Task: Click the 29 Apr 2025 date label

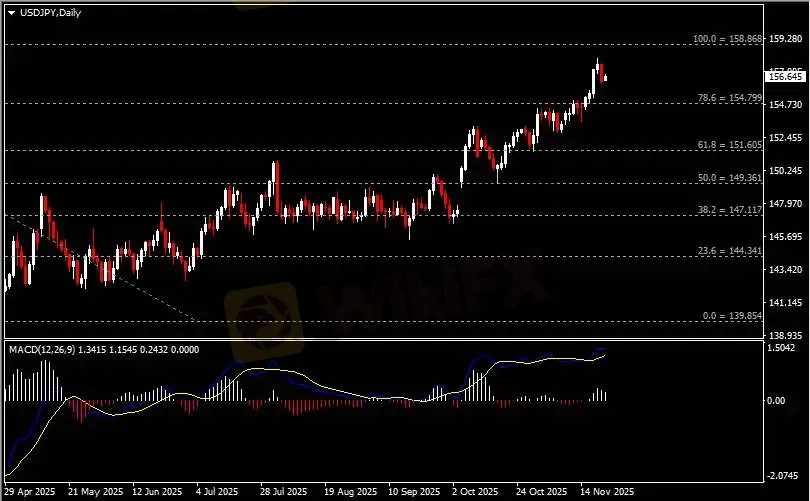Action: [x=30, y=493]
